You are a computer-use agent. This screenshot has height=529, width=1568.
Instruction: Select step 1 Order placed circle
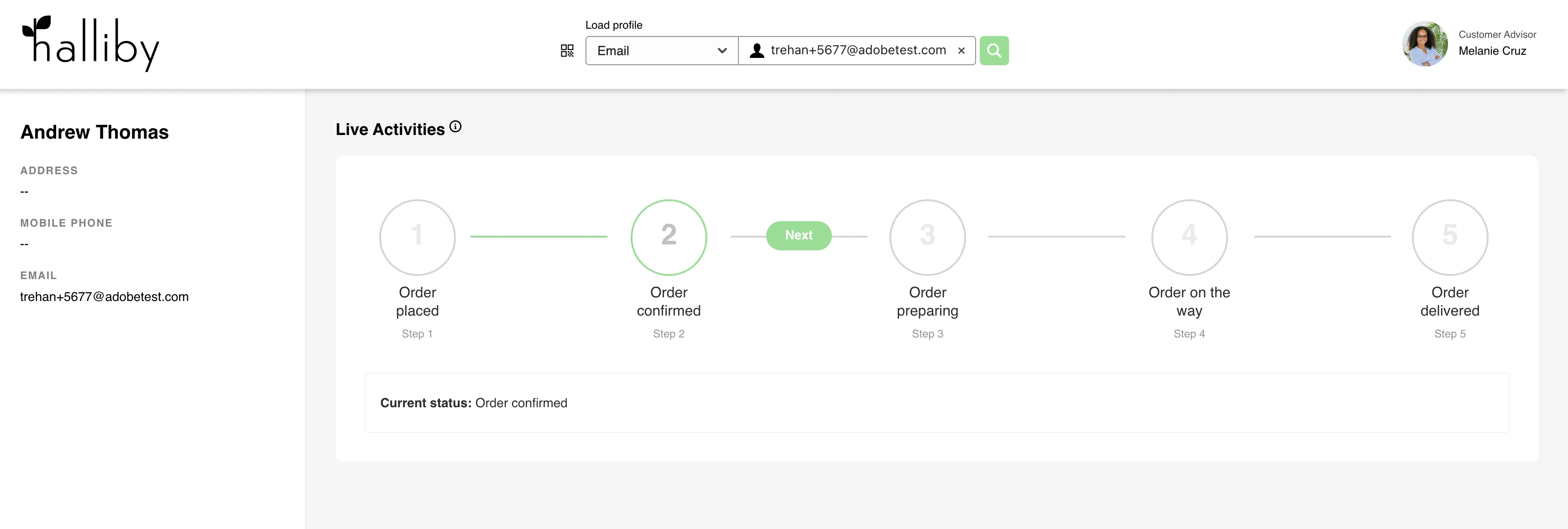[417, 237]
